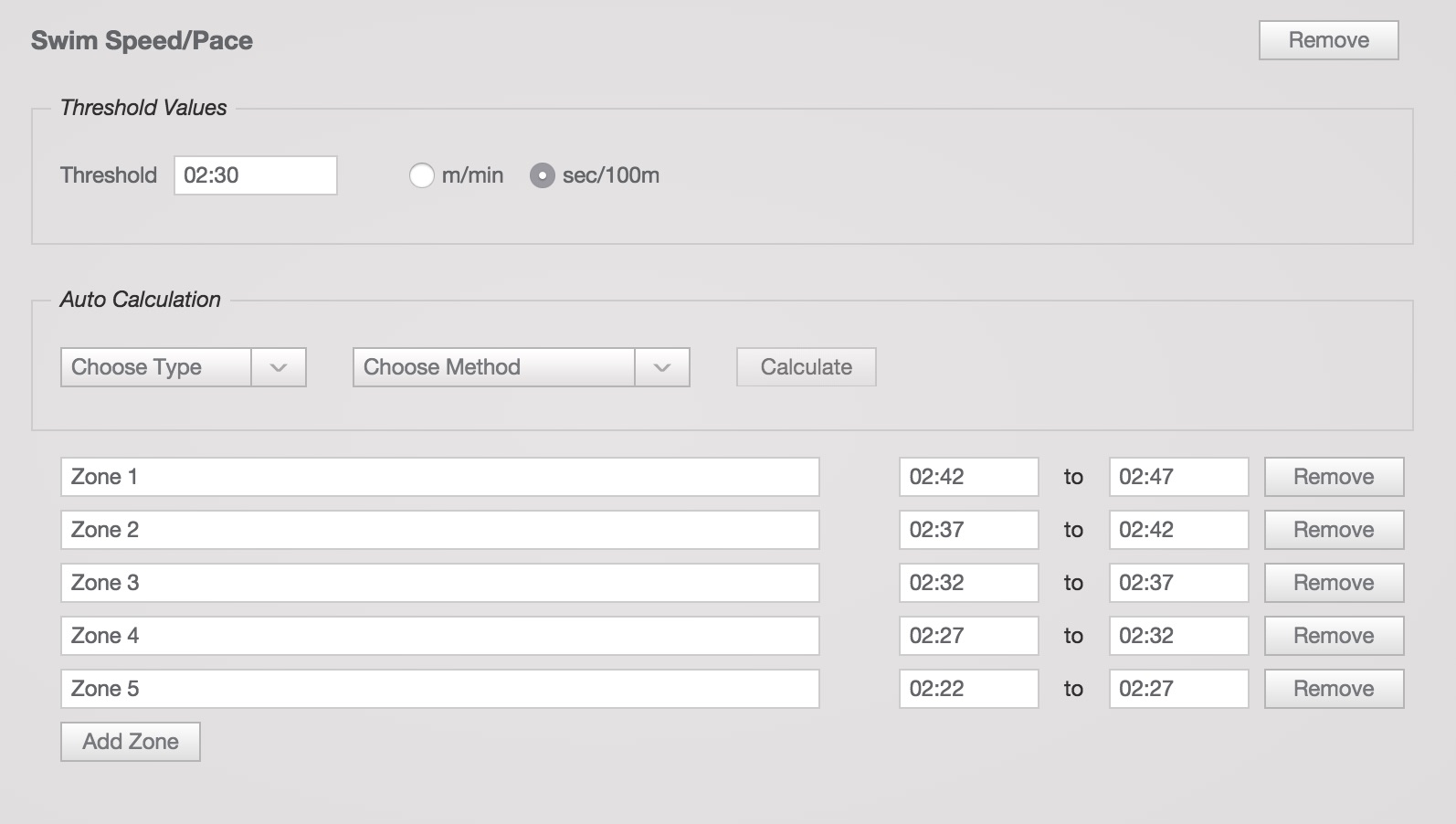
Task: Edit Zone 1 end value 02:47
Action: click(1179, 477)
